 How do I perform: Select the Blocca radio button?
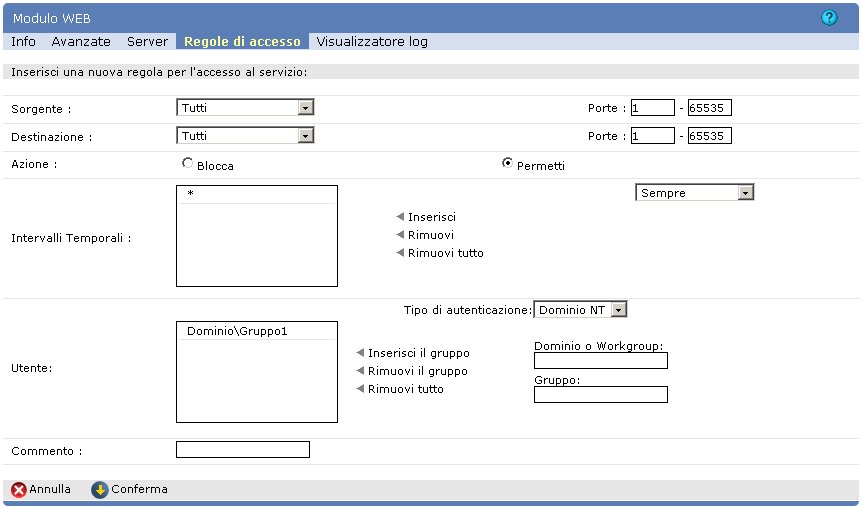click(187, 164)
